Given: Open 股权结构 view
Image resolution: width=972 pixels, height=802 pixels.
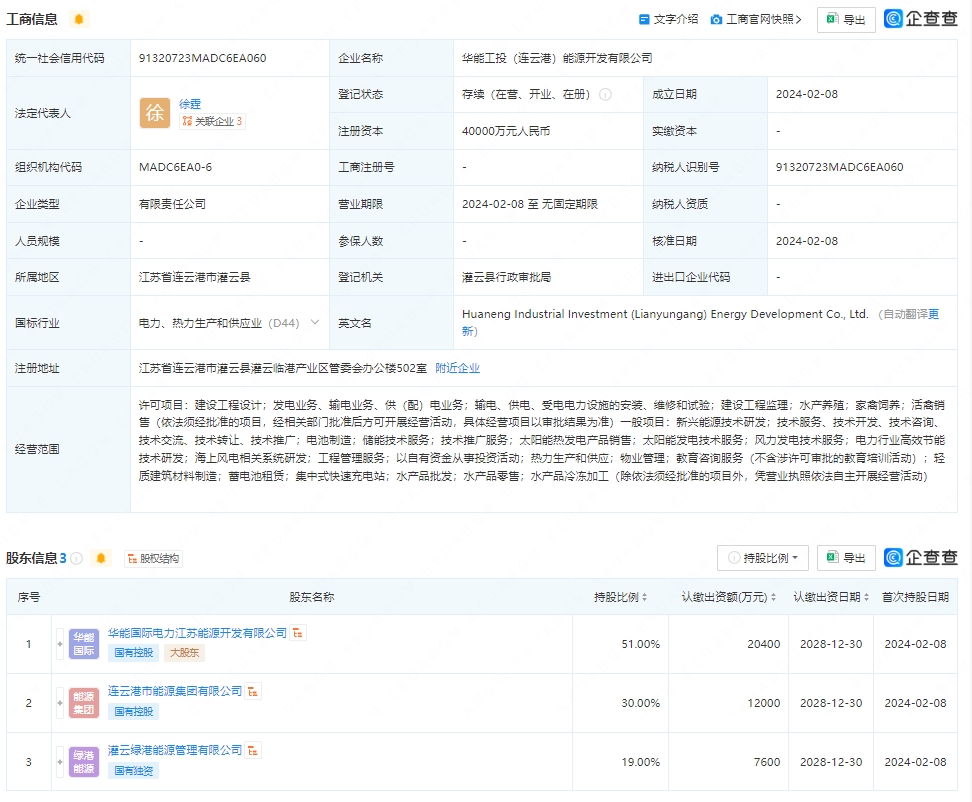Looking at the screenshot, I should point(152,558).
